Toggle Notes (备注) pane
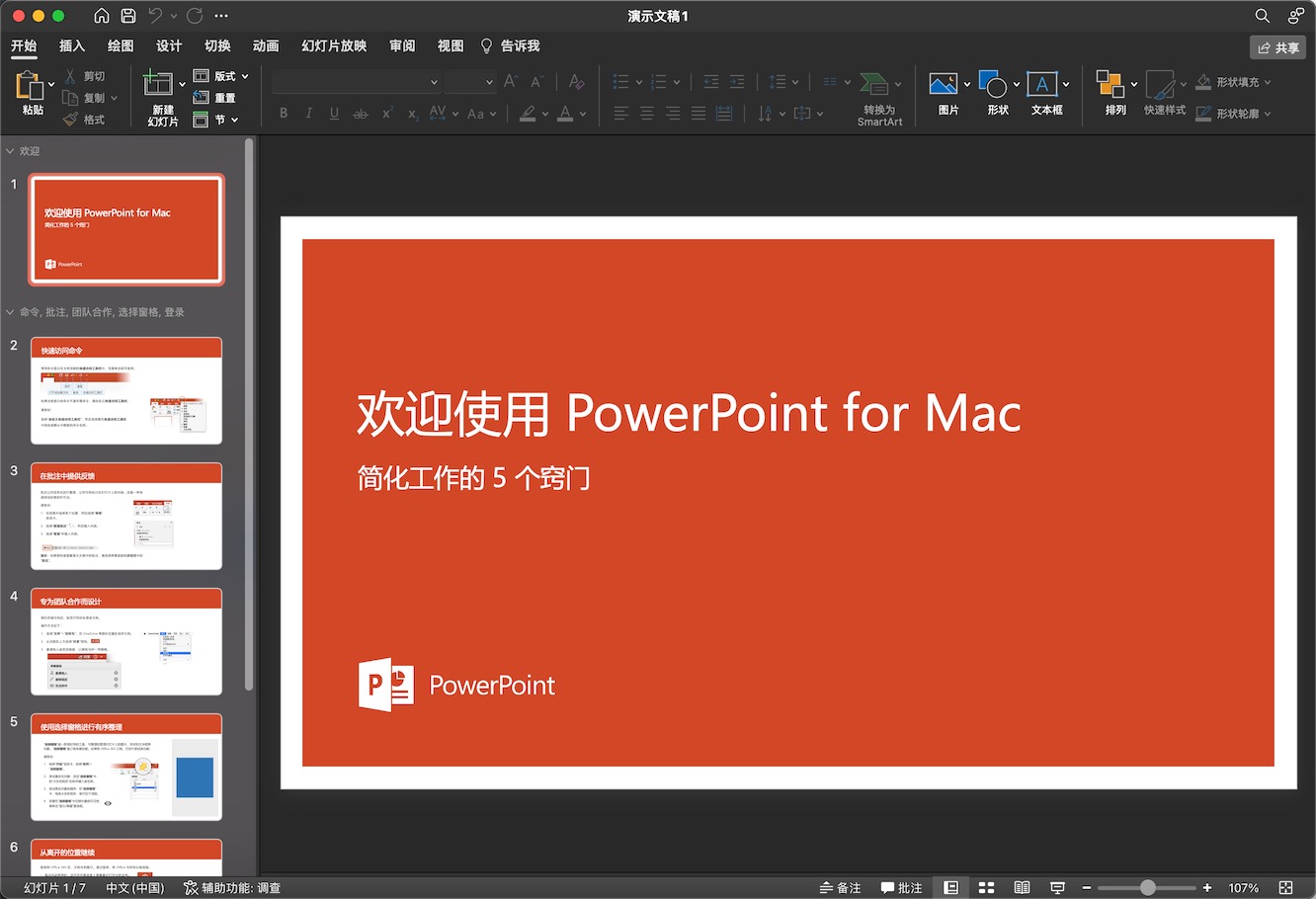The width and height of the screenshot is (1316, 899). 840,888
